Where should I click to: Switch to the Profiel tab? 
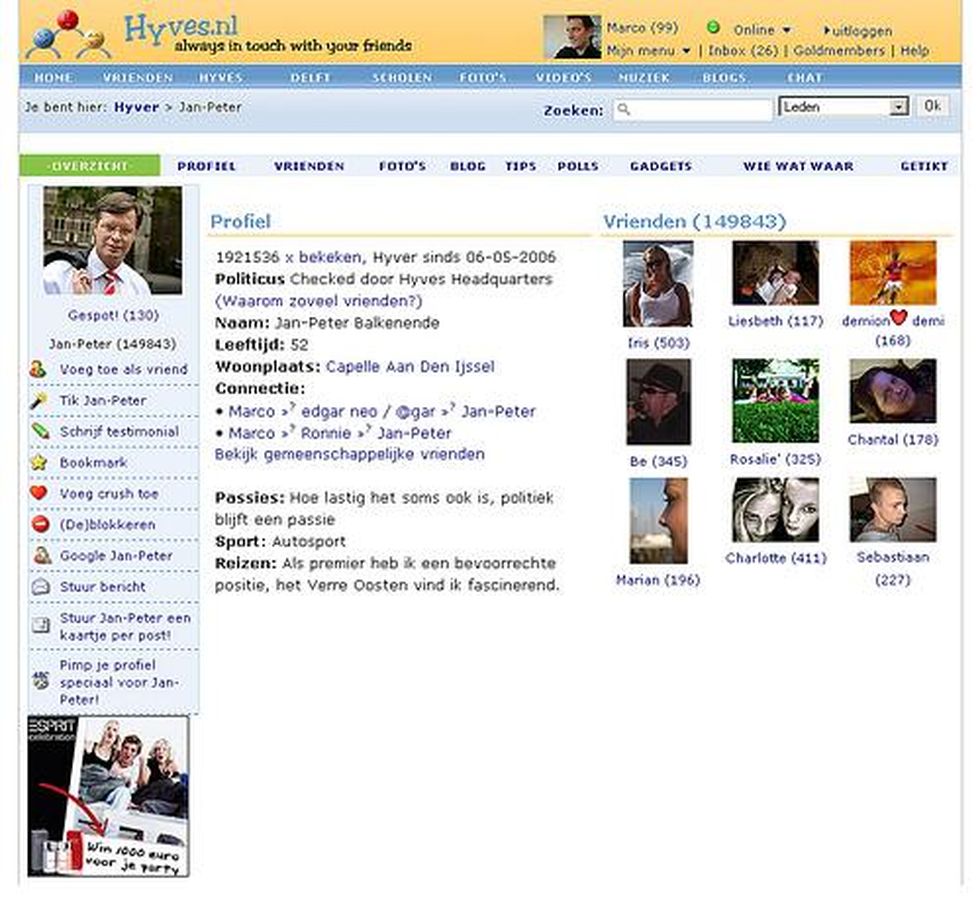pos(206,166)
